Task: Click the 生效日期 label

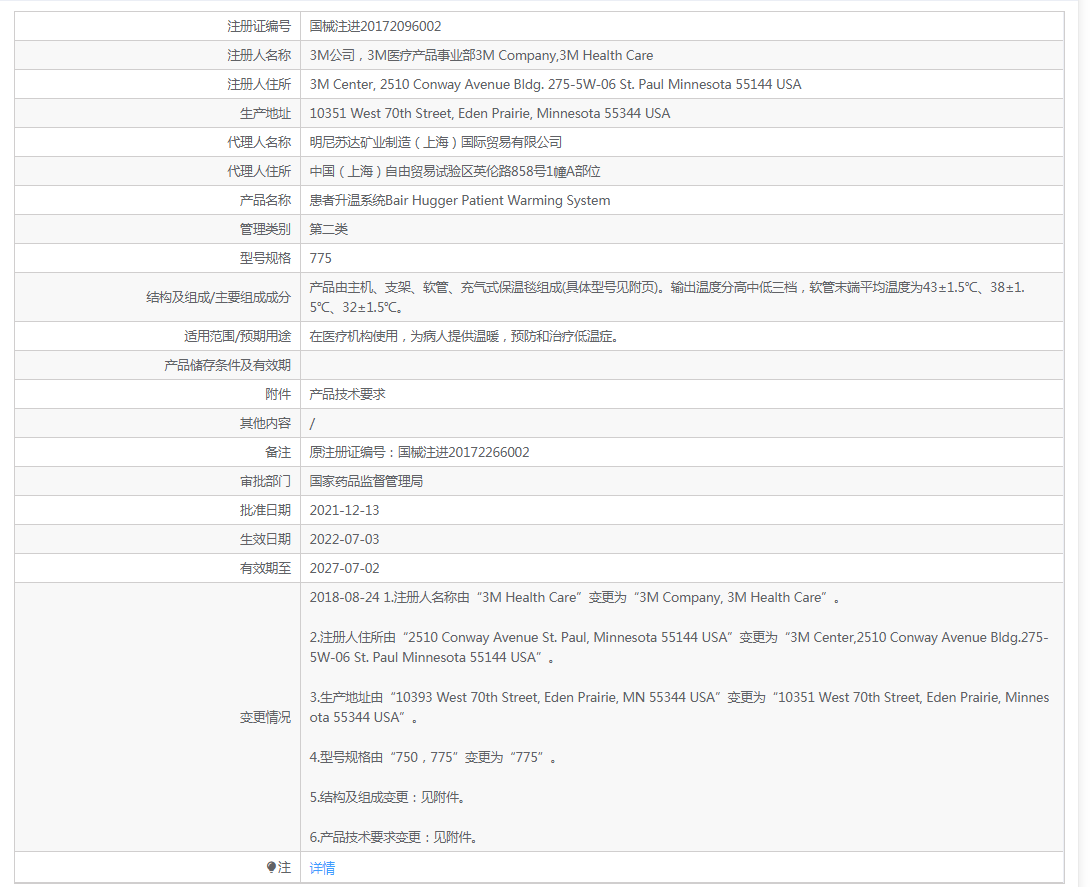Action: (265, 540)
